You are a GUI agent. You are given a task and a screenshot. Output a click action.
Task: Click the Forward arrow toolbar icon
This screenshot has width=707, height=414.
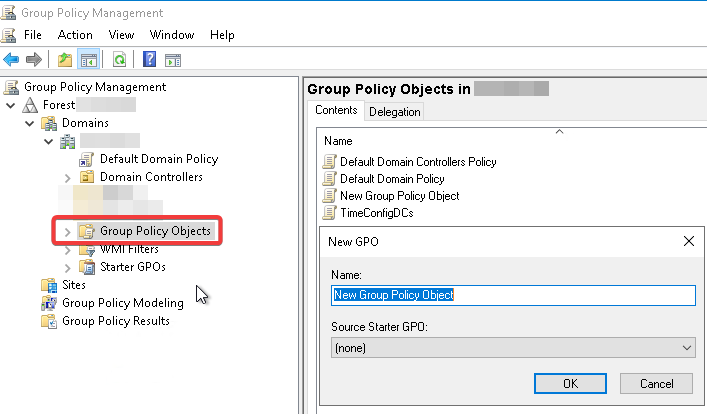coord(32,60)
